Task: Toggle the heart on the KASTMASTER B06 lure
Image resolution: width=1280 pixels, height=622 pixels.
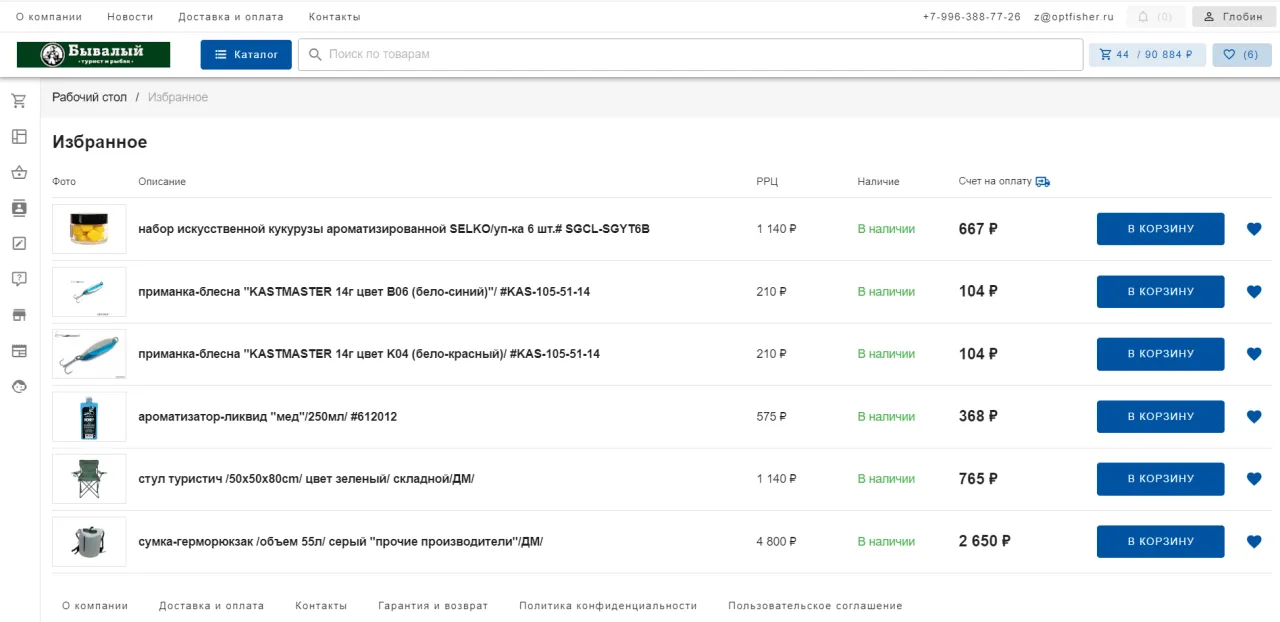Action: point(1253,291)
